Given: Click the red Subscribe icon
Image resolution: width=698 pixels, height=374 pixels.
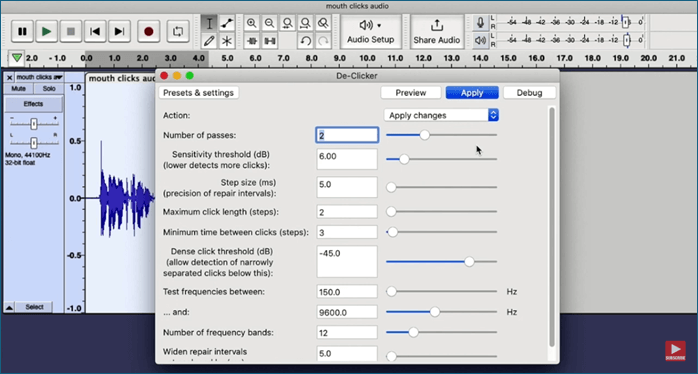Looking at the screenshot, I should 675,351.
